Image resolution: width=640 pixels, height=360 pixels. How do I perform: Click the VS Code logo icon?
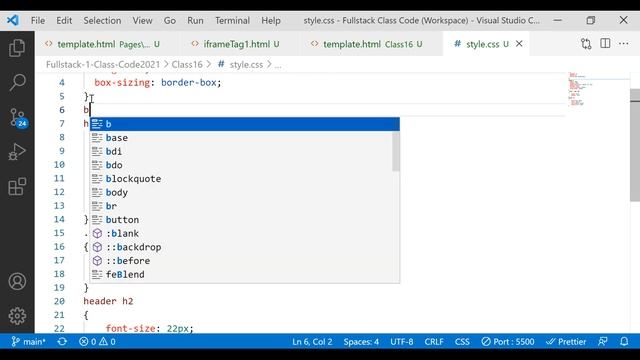[x=13, y=20]
